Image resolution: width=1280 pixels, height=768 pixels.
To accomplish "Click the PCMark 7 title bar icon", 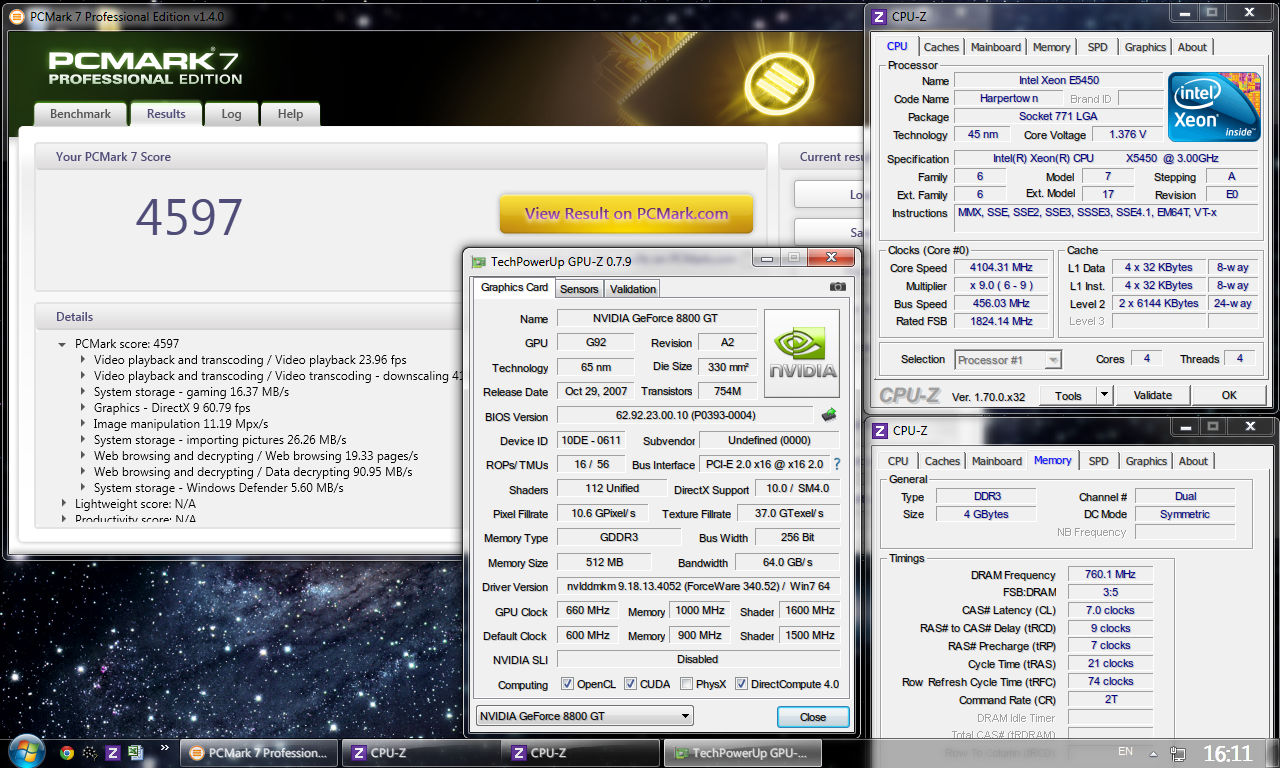I will [16, 16].
